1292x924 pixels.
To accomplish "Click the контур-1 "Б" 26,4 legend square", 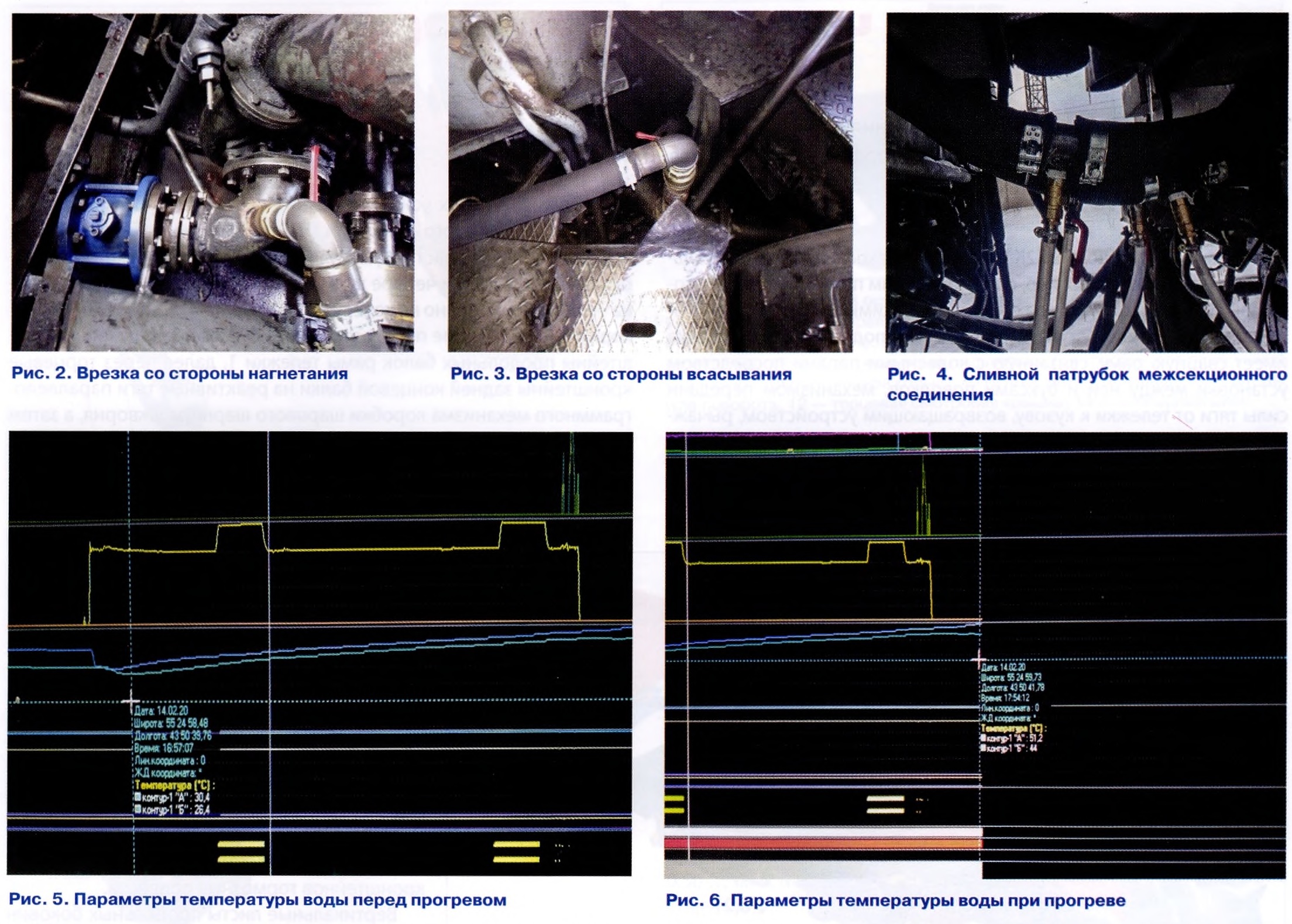I will (138, 810).
